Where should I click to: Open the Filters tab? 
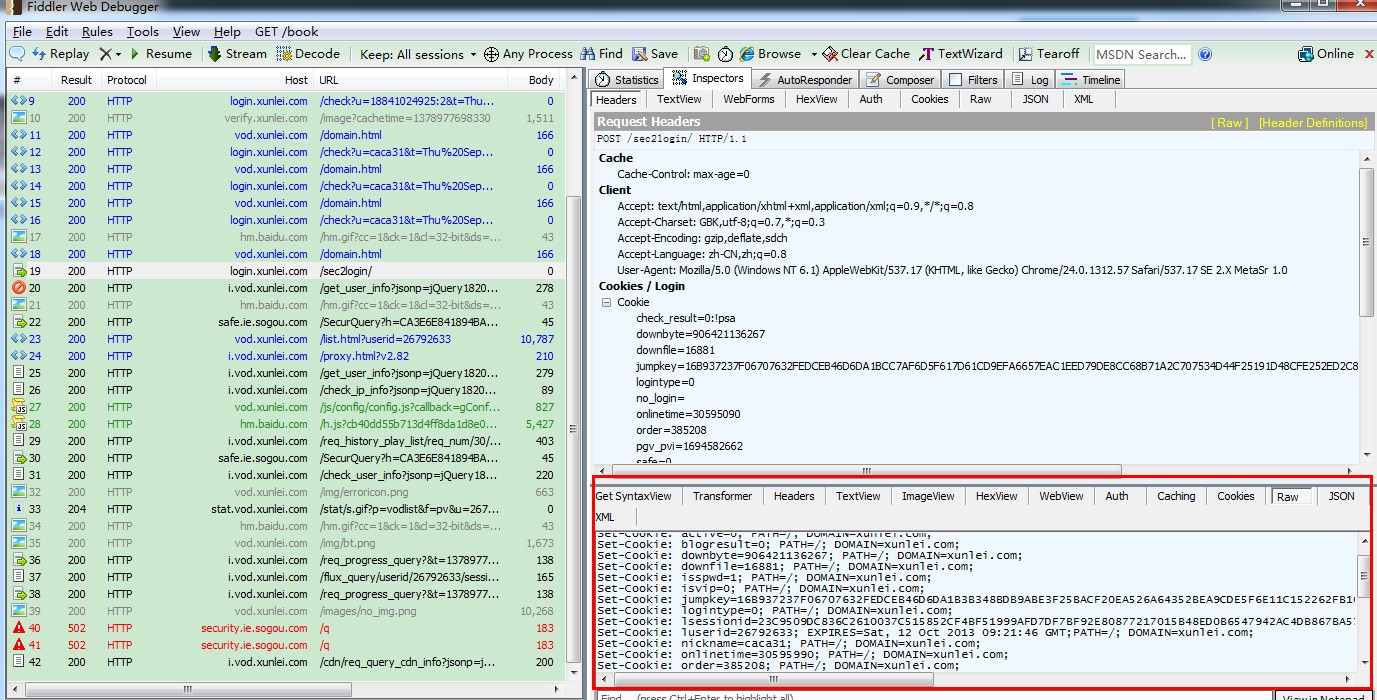(973, 80)
